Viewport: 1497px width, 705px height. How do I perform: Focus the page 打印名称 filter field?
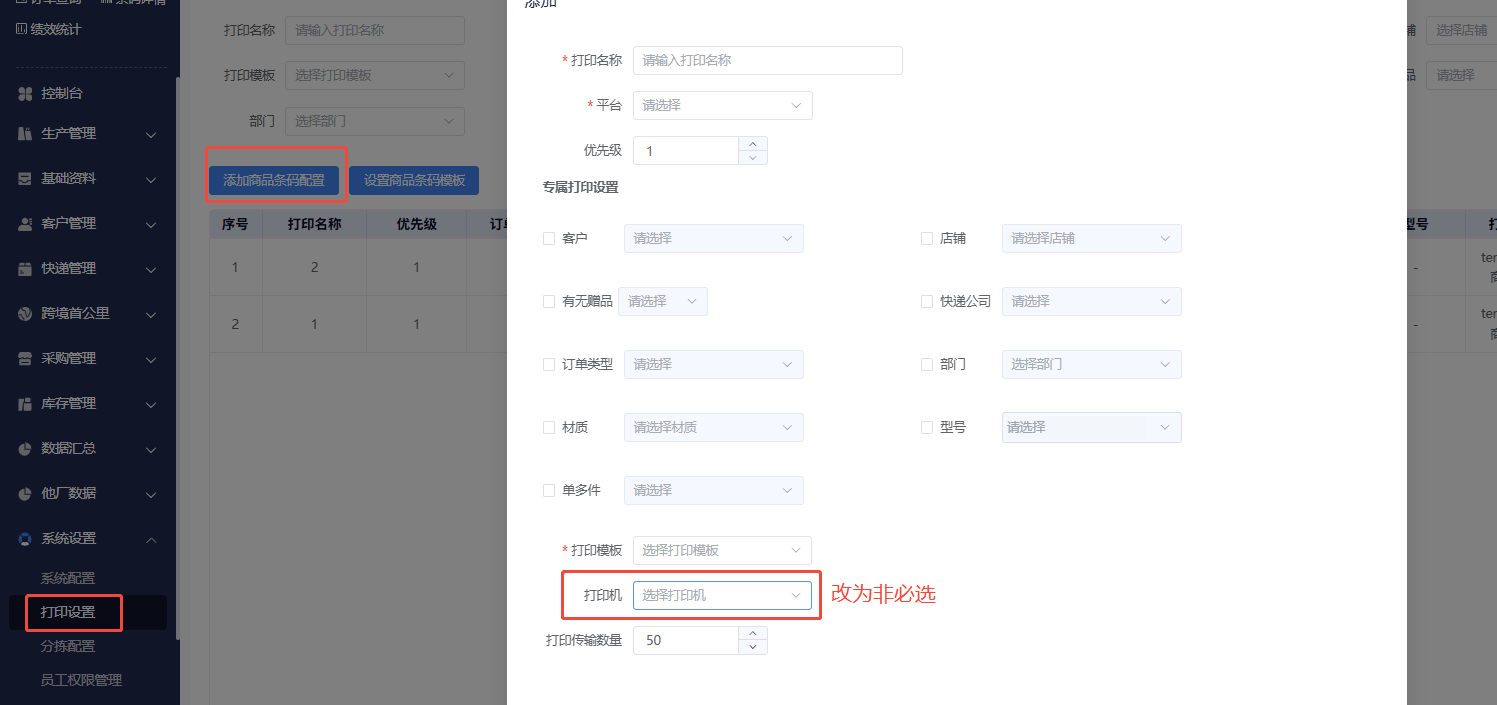point(375,30)
